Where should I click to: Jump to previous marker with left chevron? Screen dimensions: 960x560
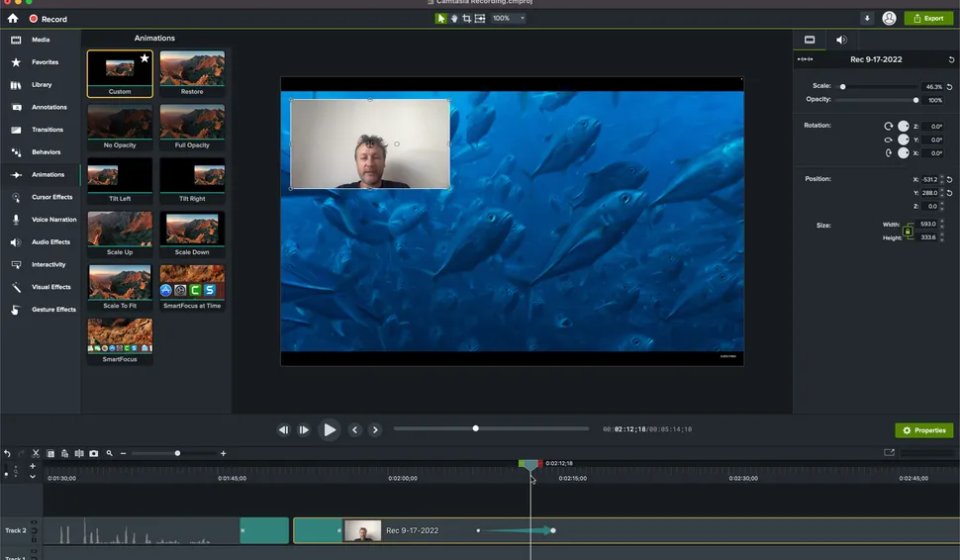tap(354, 430)
